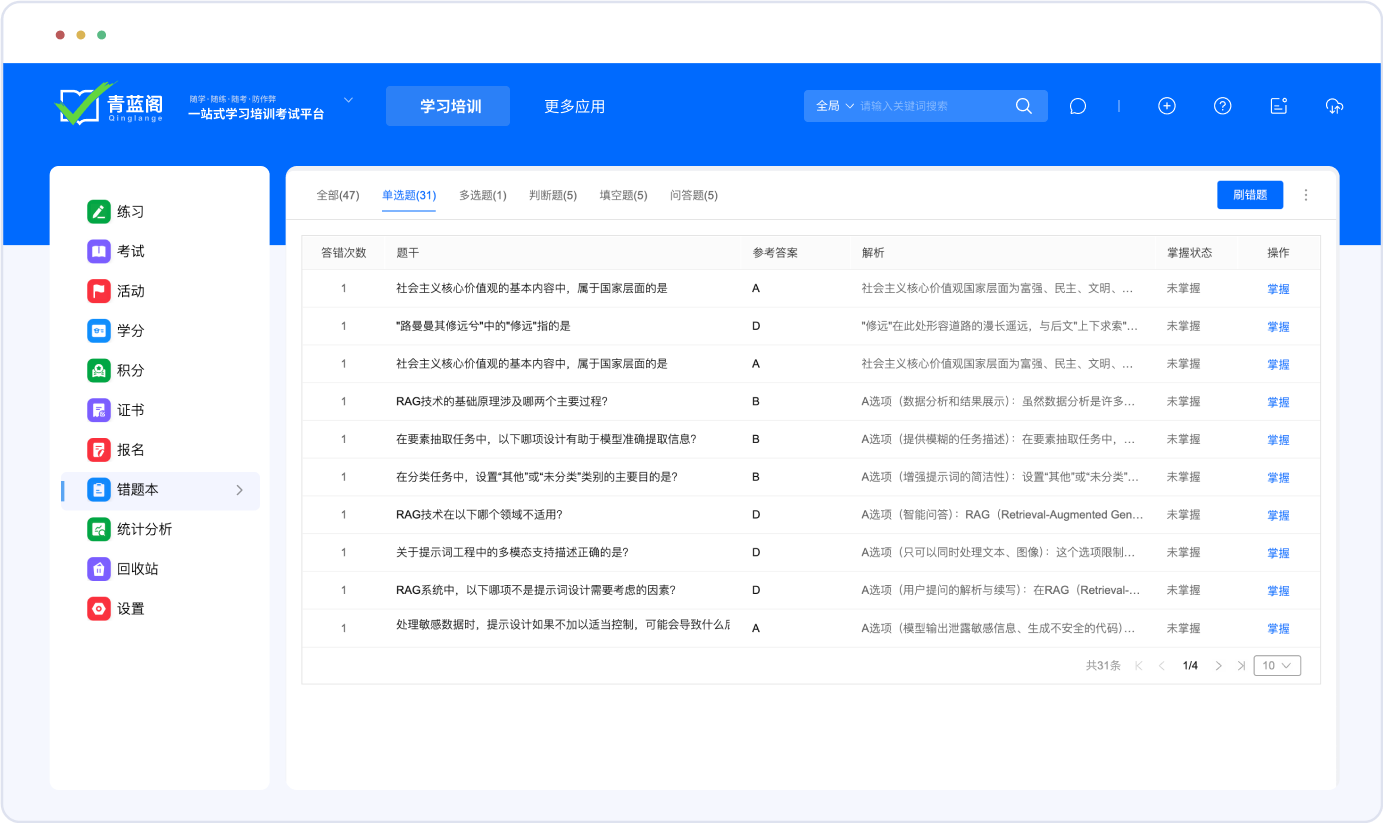
Task: Open the page size dropdown showing 10
Action: pyautogui.click(x=1278, y=666)
